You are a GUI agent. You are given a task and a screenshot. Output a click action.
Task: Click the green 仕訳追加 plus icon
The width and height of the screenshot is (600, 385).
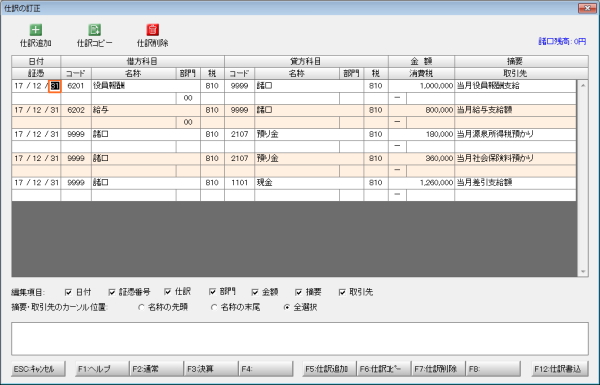click(x=36, y=30)
